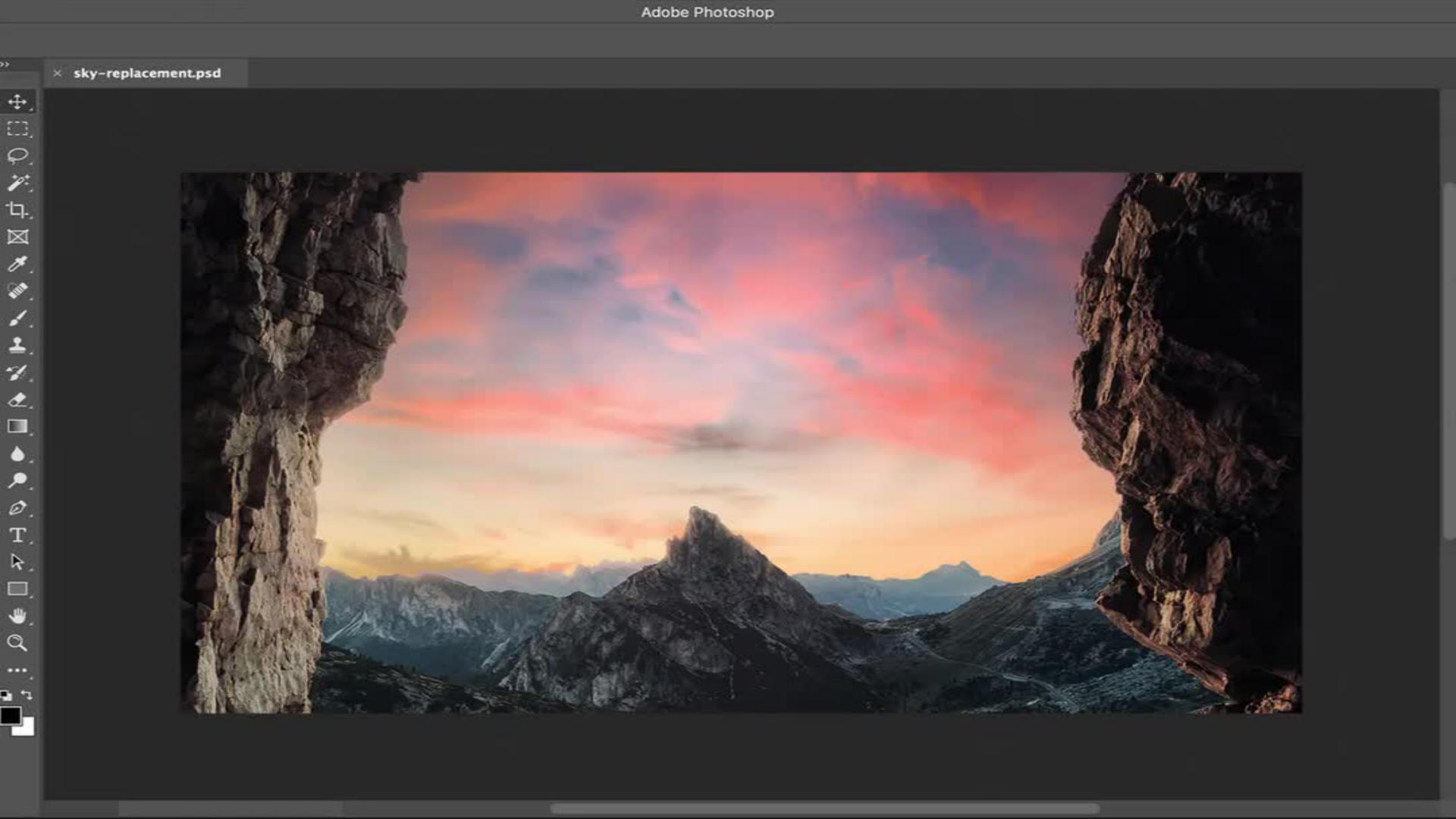Switch to sky-replacement.psd document tab
The width and height of the screenshot is (1456, 819).
pos(147,74)
